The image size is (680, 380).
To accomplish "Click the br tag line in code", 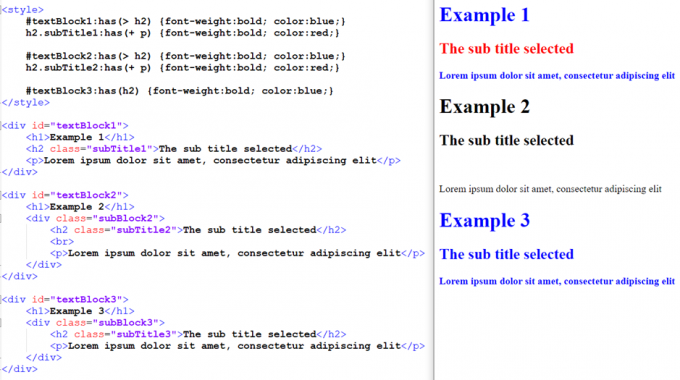I will [62, 242].
